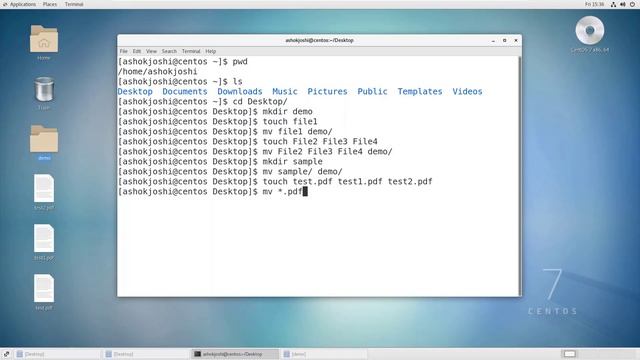Open the Home folder desktop icon
This screenshot has height=360, width=640.
point(44,39)
